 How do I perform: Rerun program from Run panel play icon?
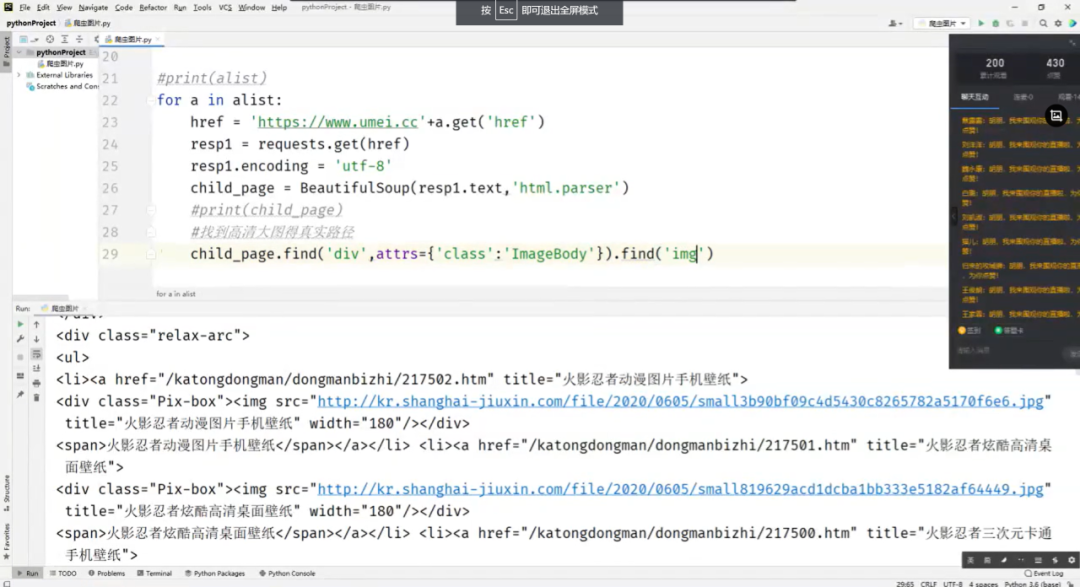coord(20,324)
